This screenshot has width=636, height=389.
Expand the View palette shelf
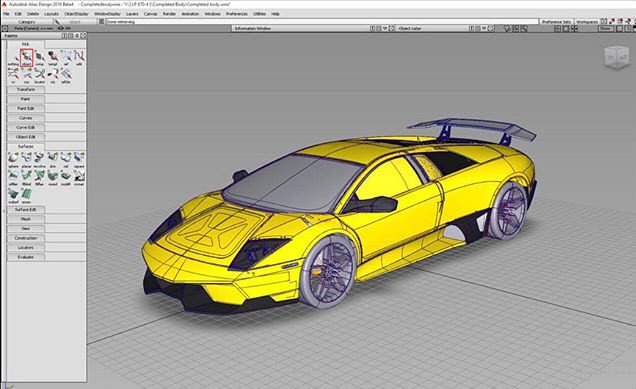[26, 229]
